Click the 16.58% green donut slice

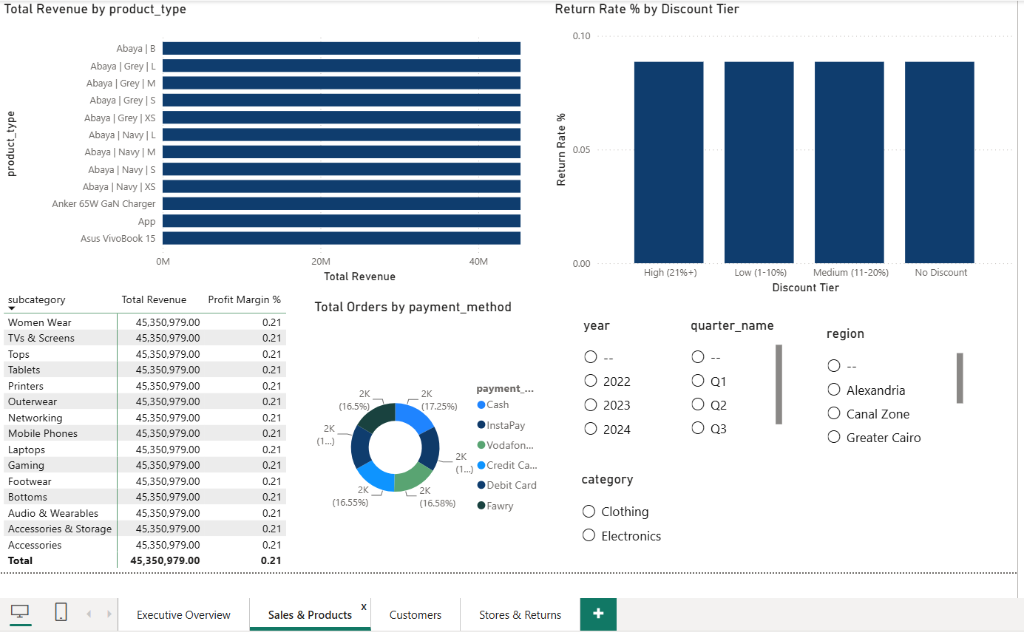413,479
